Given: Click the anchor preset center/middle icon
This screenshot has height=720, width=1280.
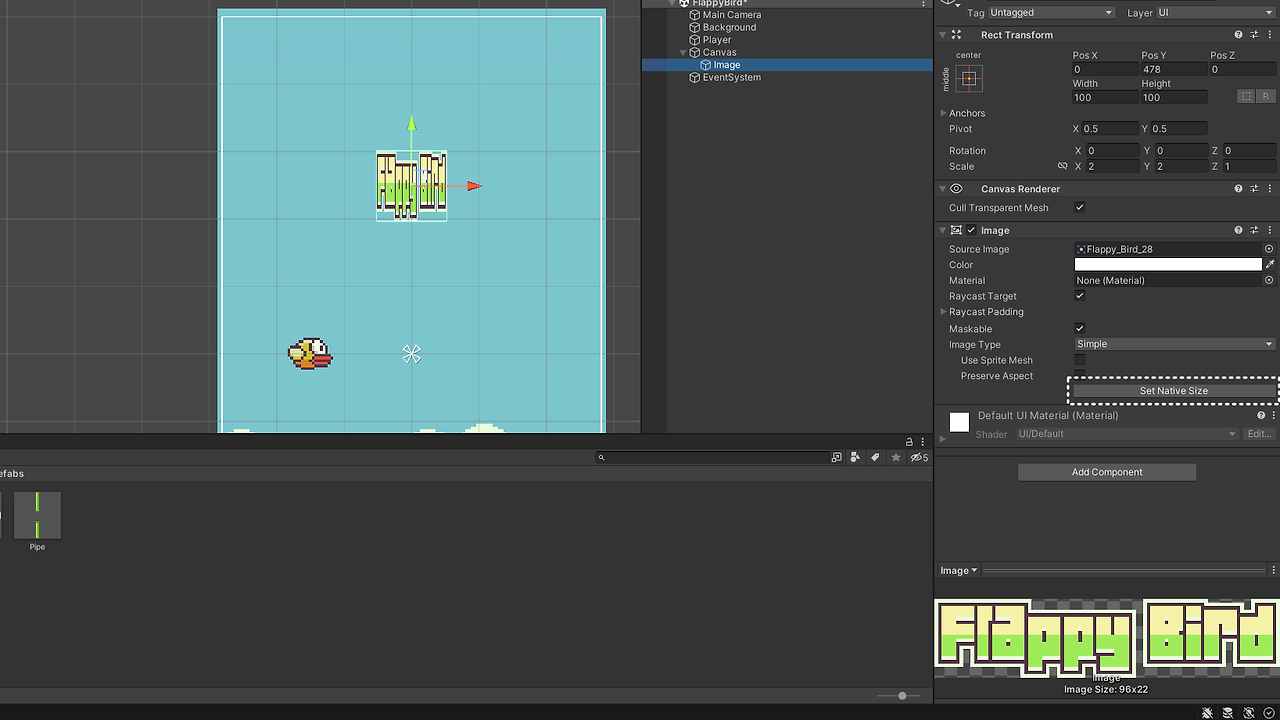Looking at the screenshot, I should [969, 78].
